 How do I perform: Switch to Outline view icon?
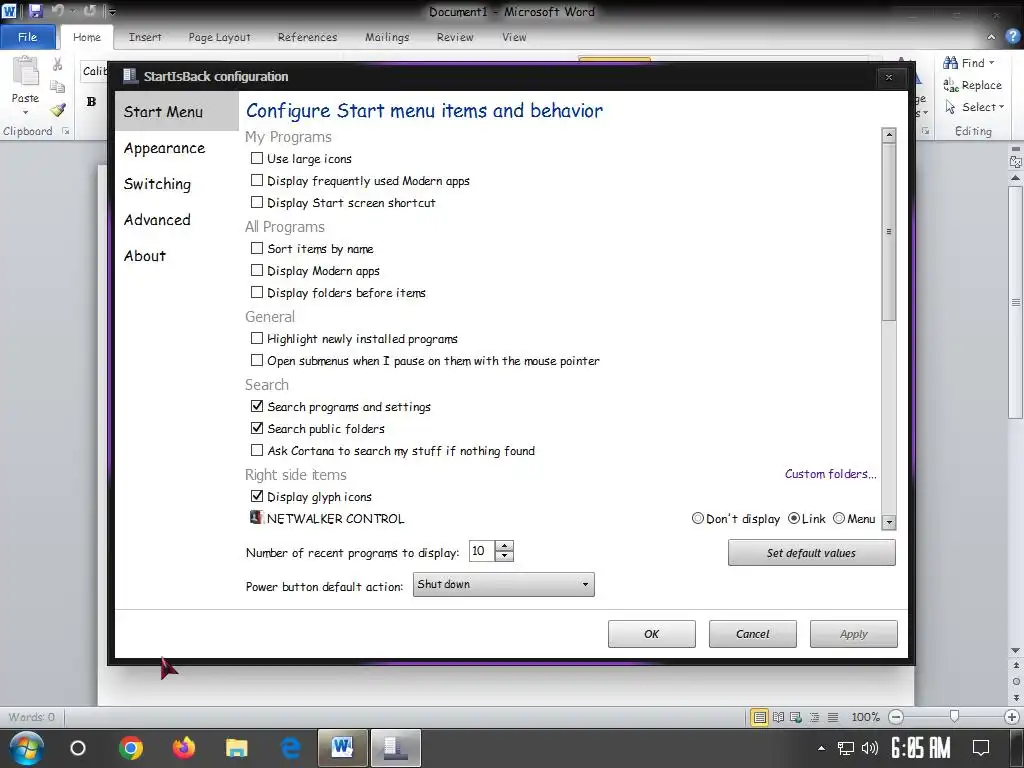[x=814, y=717]
